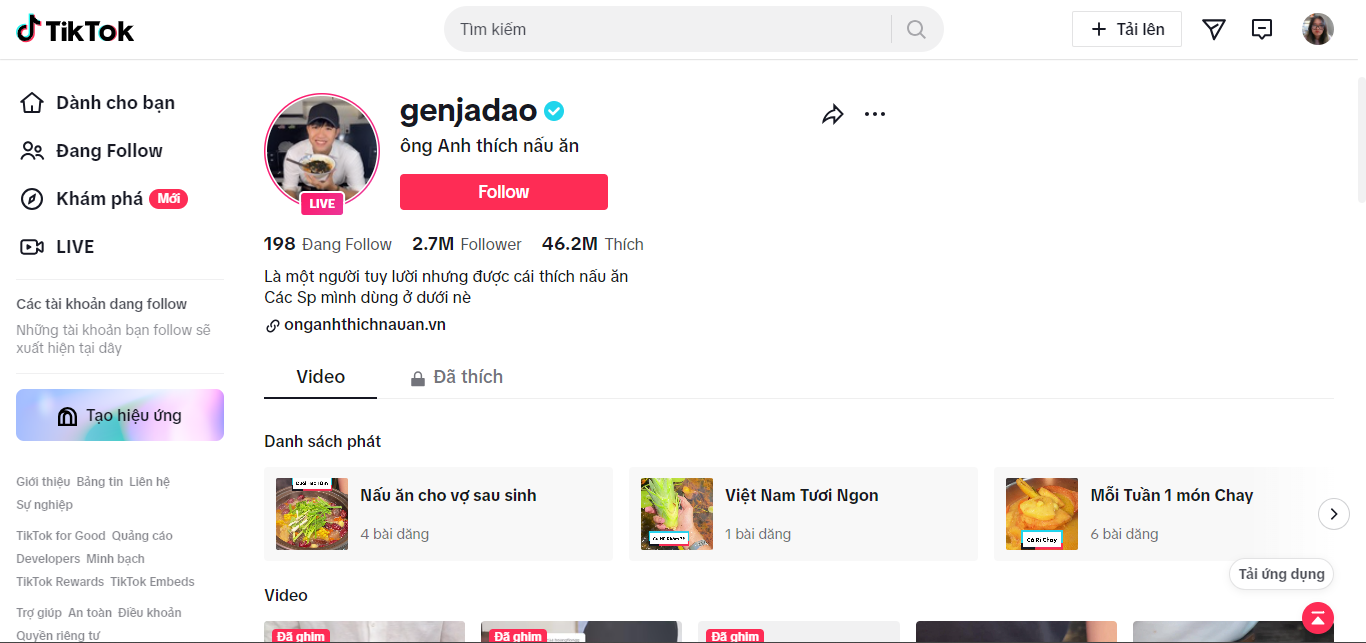Open user avatar in top bar
The image size is (1366, 643).
pos(1318,29)
